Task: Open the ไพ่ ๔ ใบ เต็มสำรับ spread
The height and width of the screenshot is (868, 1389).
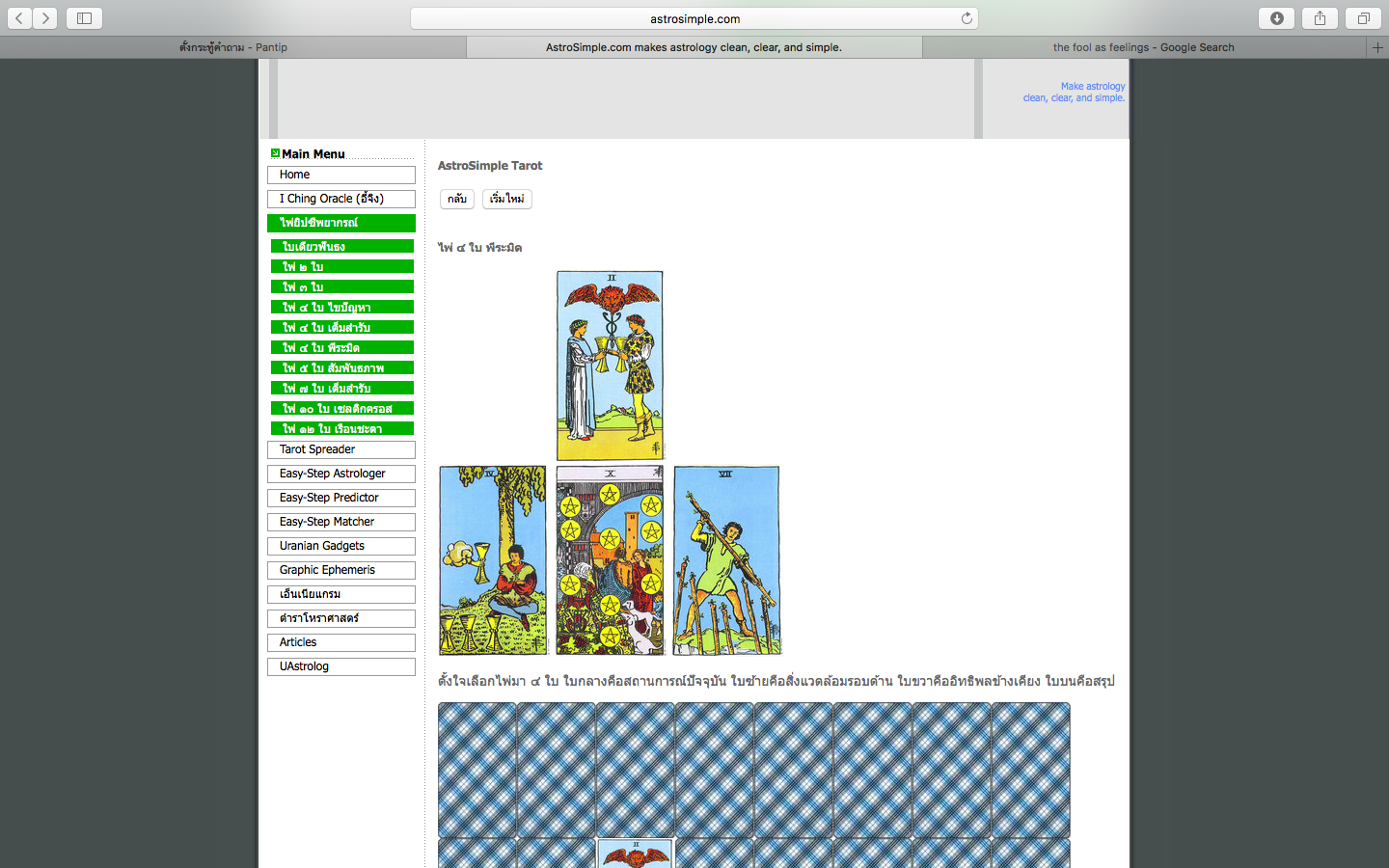Action: coord(342,328)
